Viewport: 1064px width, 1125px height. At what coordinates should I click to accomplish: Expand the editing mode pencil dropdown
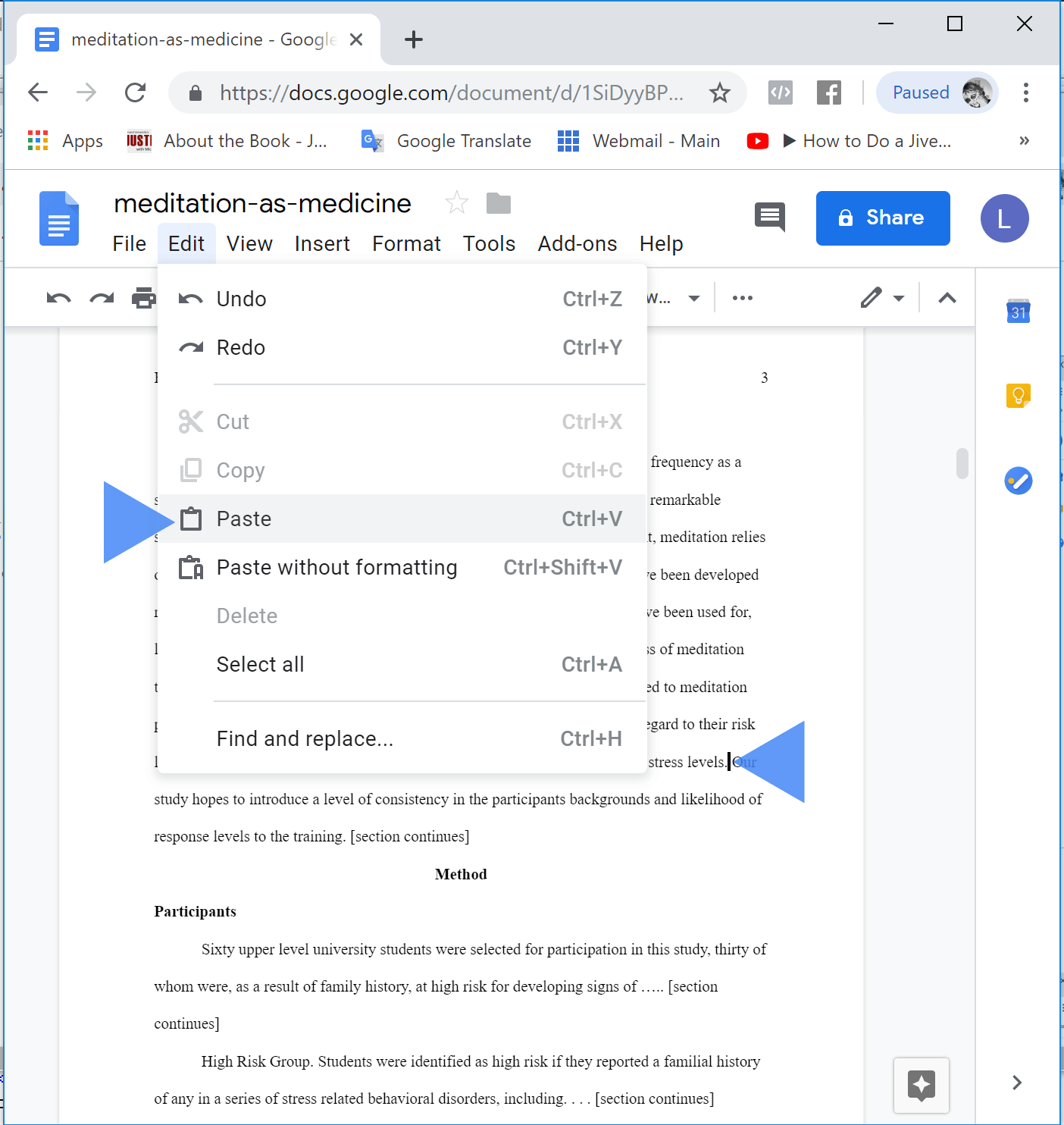click(x=882, y=298)
